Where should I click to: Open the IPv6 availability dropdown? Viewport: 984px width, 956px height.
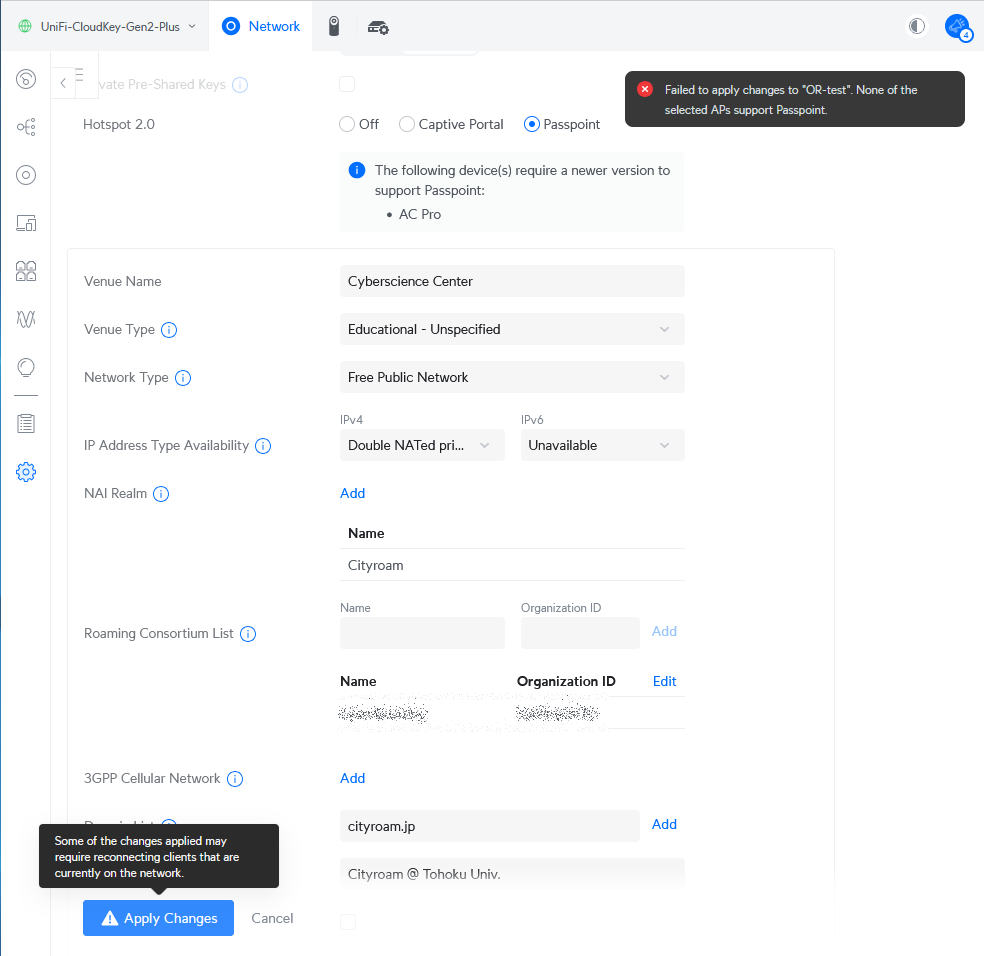pos(602,445)
